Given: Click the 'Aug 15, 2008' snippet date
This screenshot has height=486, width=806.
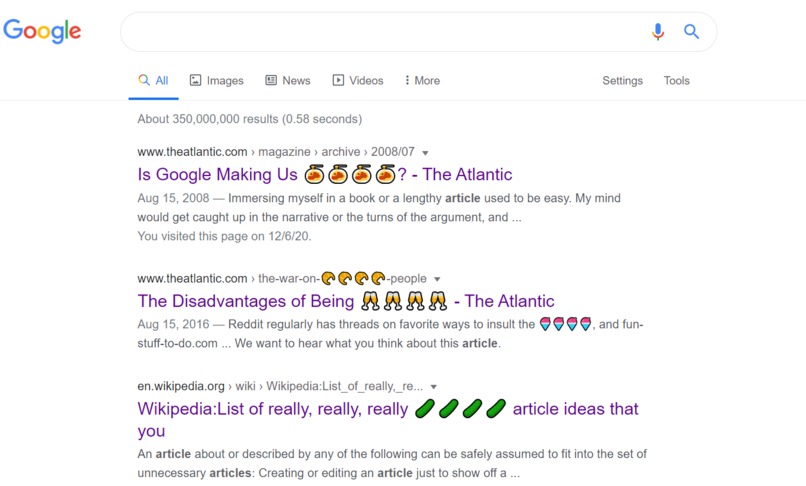Looking at the screenshot, I should (173, 198).
